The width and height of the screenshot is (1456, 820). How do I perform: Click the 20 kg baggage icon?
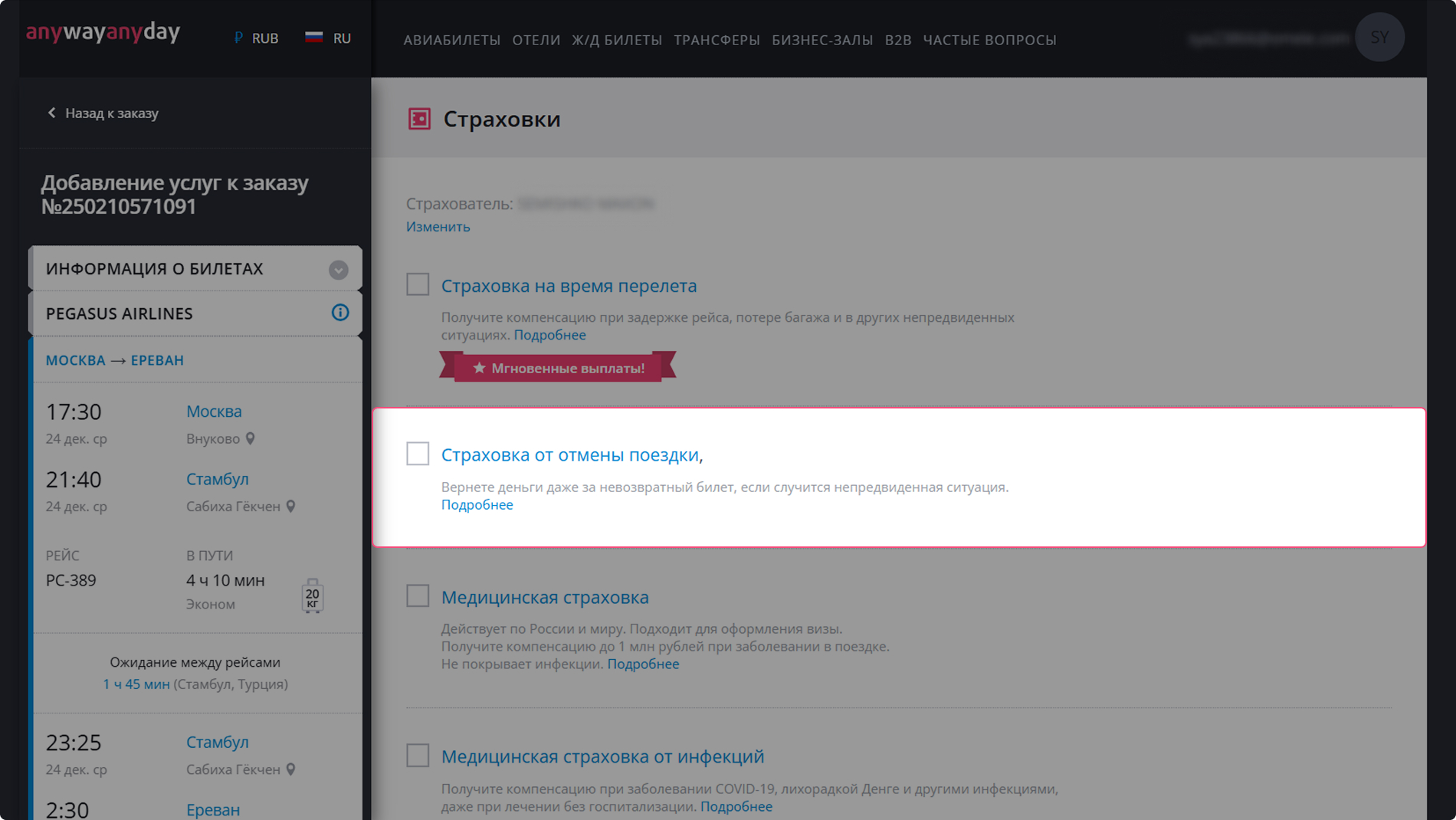coord(312,596)
